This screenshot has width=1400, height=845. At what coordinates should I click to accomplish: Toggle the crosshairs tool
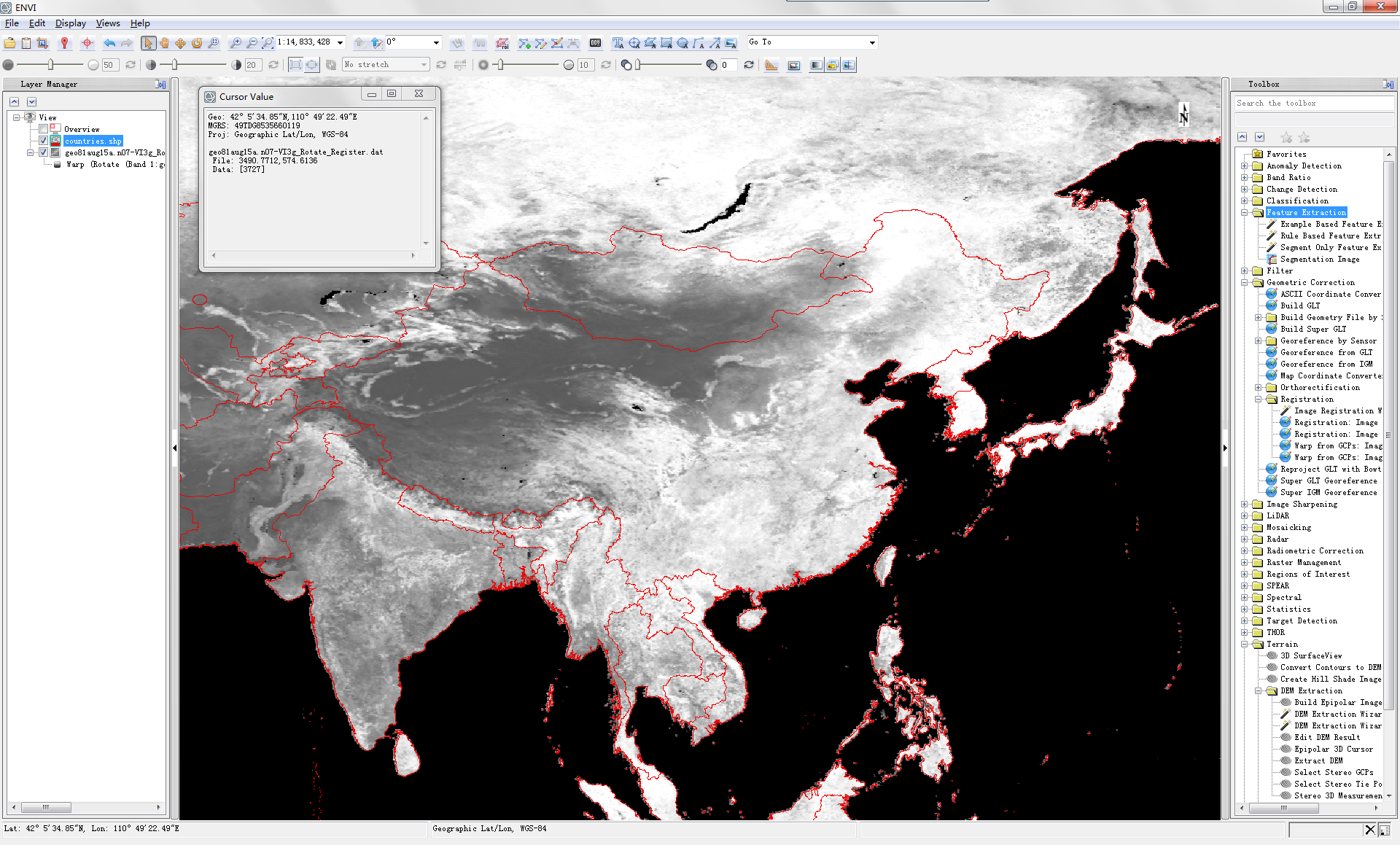coord(87,43)
